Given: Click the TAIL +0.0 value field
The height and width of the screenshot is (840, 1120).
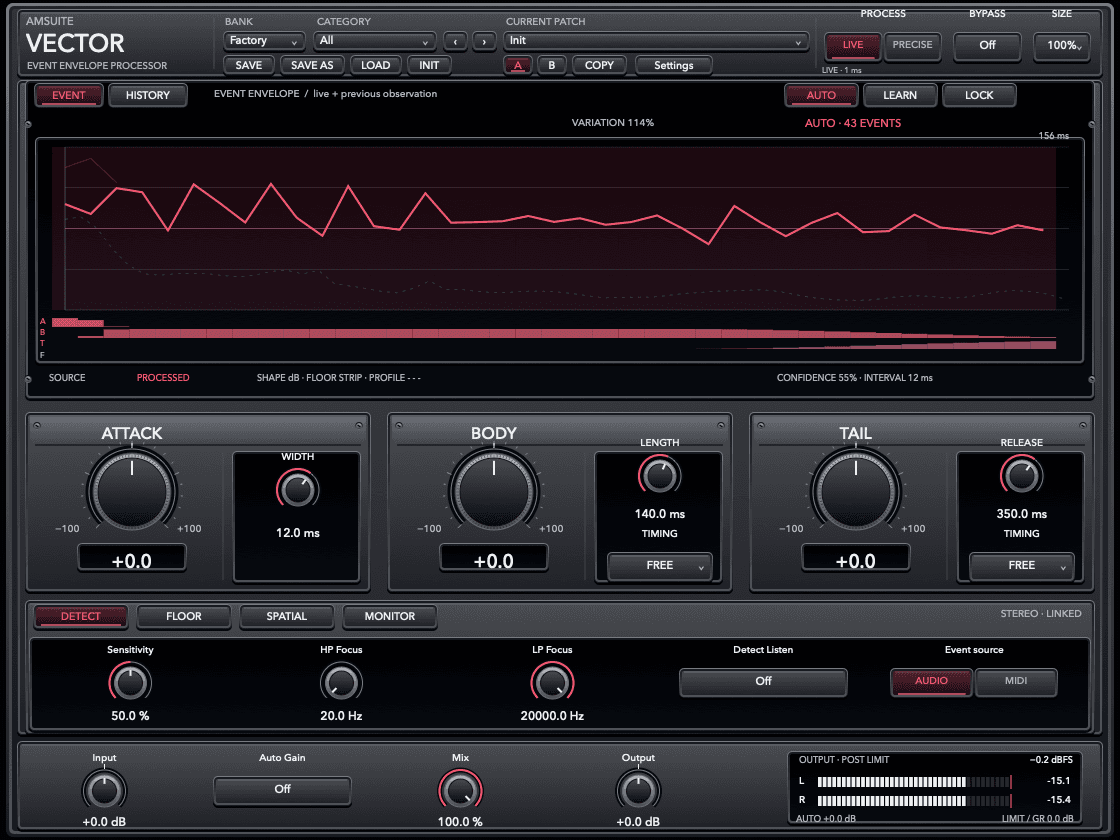Looking at the screenshot, I should pyautogui.click(x=856, y=559).
